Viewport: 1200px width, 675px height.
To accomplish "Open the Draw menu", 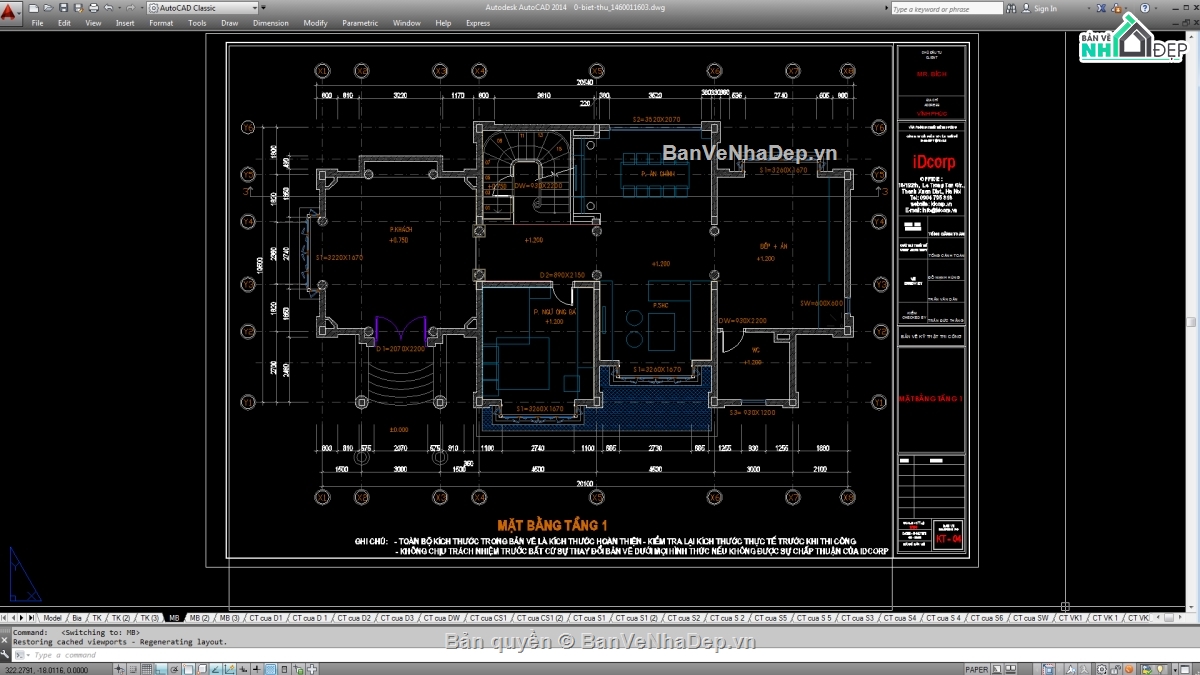I will (230, 23).
